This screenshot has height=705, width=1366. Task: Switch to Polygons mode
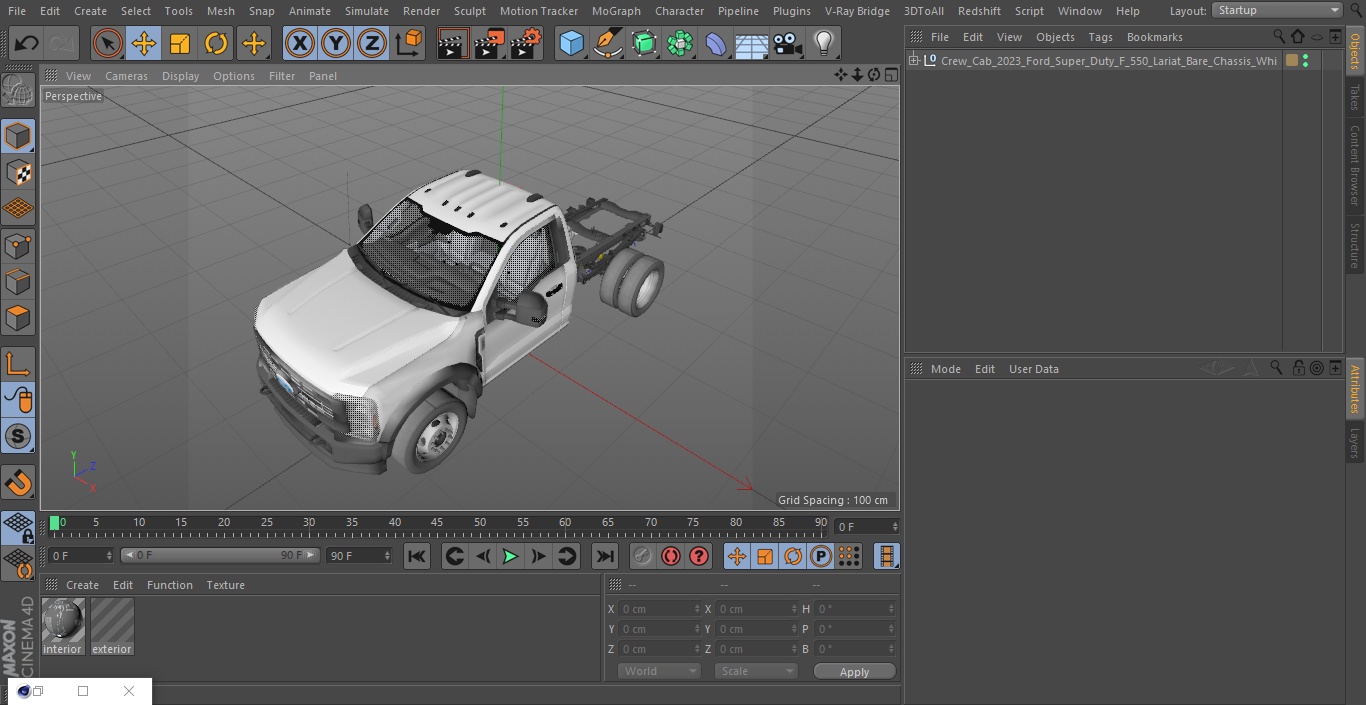tap(18, 318)
